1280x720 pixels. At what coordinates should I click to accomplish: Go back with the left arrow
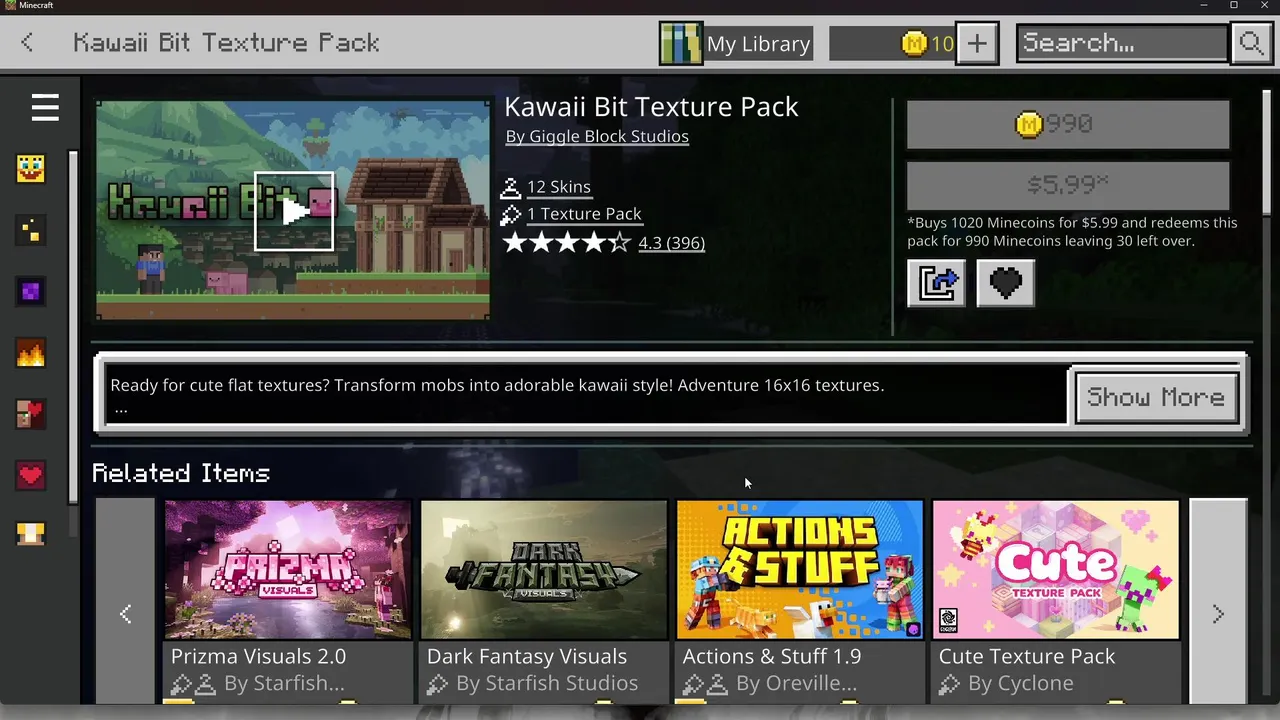27,43
